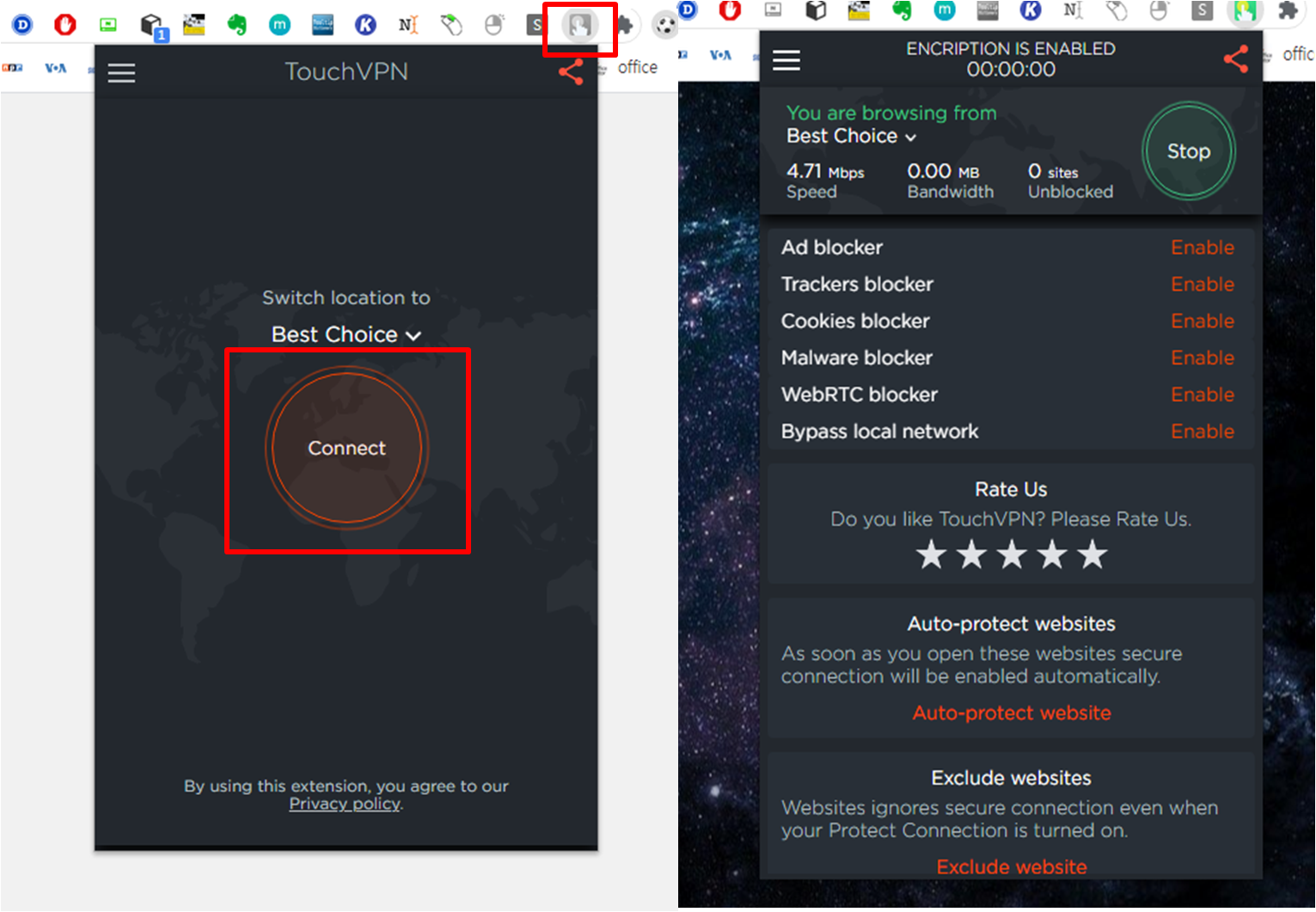The width and height of the screenshot is (1316, 912).
Task: Click the green screen extension icon
Action: pyautogui.click(x=108, y=24)
